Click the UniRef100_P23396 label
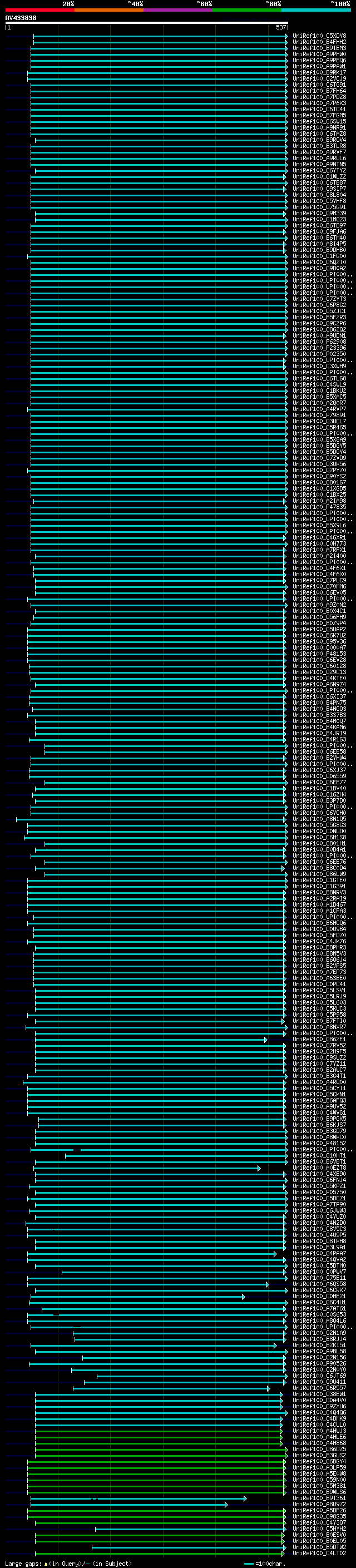356x1568 pixels. click(319, 348)
